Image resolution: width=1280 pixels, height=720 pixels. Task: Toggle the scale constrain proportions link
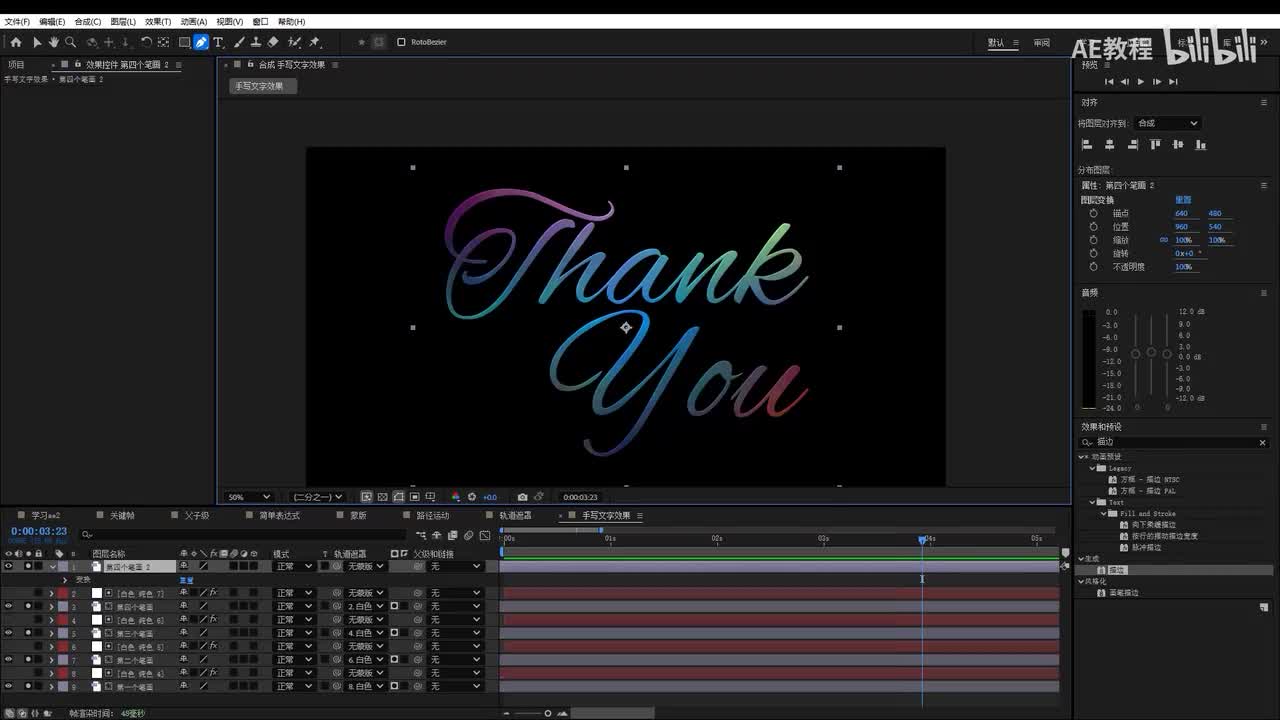(x=1163, y=240)
